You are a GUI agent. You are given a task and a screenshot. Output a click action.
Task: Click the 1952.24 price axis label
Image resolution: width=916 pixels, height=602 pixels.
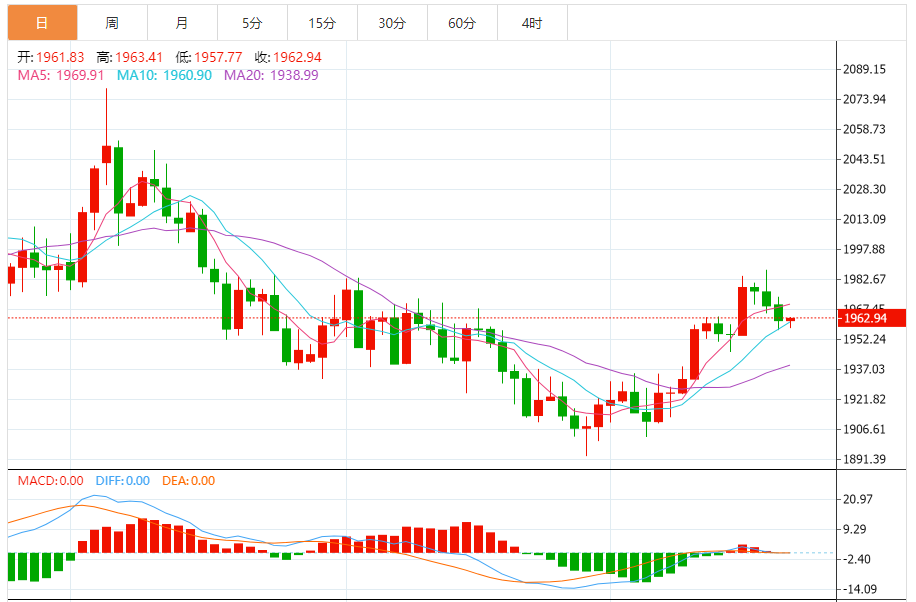(x=864, y=339)
